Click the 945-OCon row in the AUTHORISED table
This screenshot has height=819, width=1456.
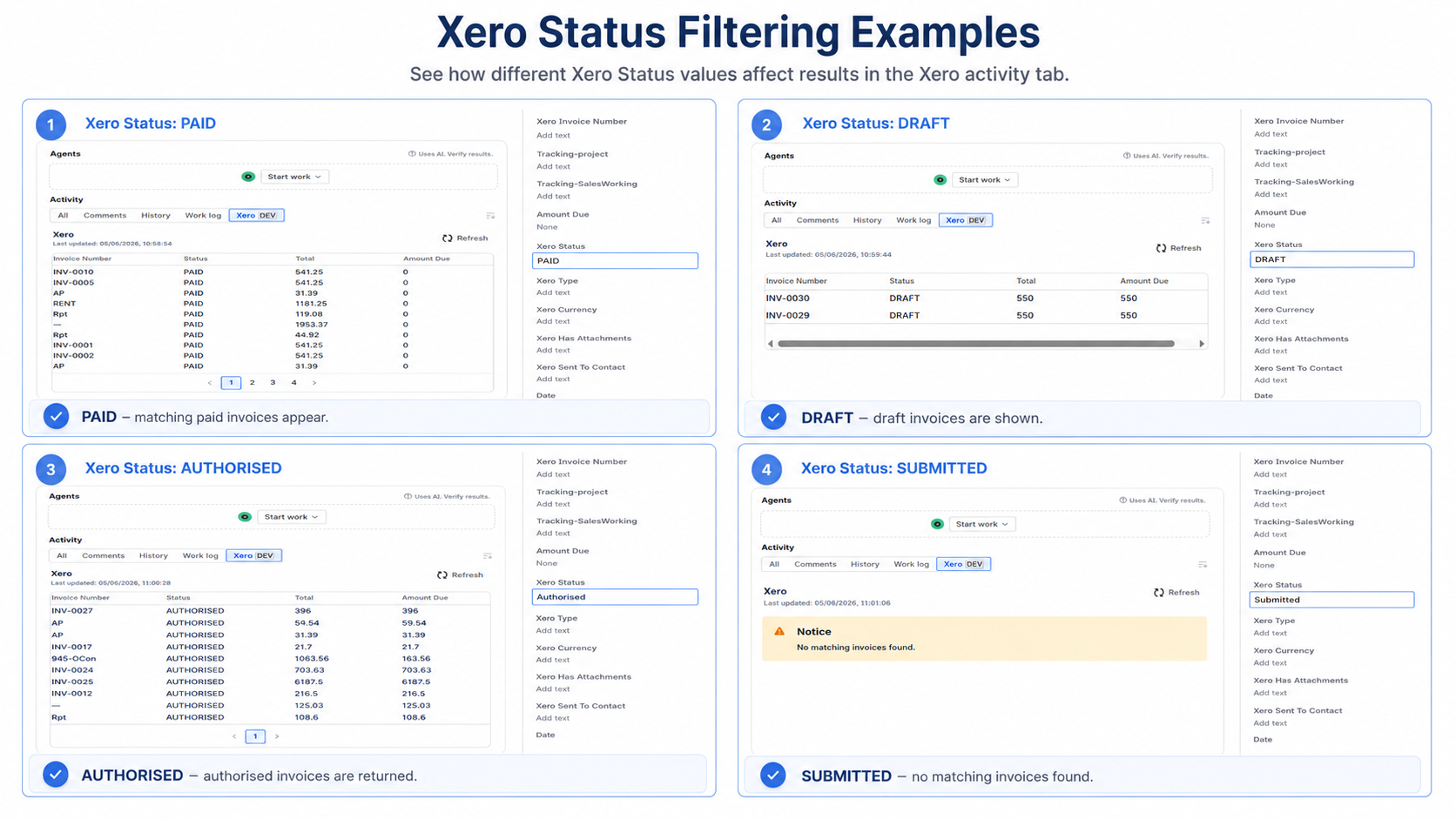tap(270, 659)
